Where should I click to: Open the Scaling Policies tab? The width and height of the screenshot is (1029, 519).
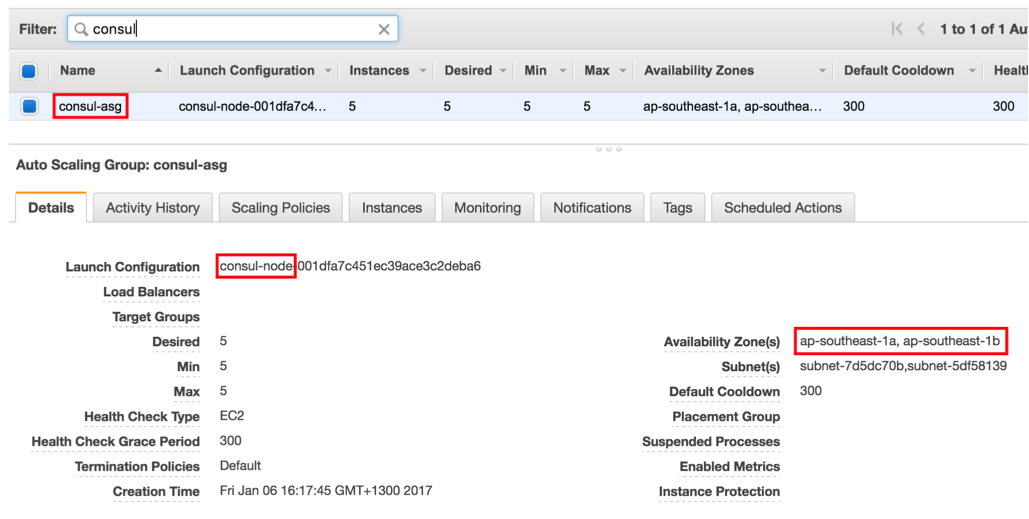tap(281, 207)
